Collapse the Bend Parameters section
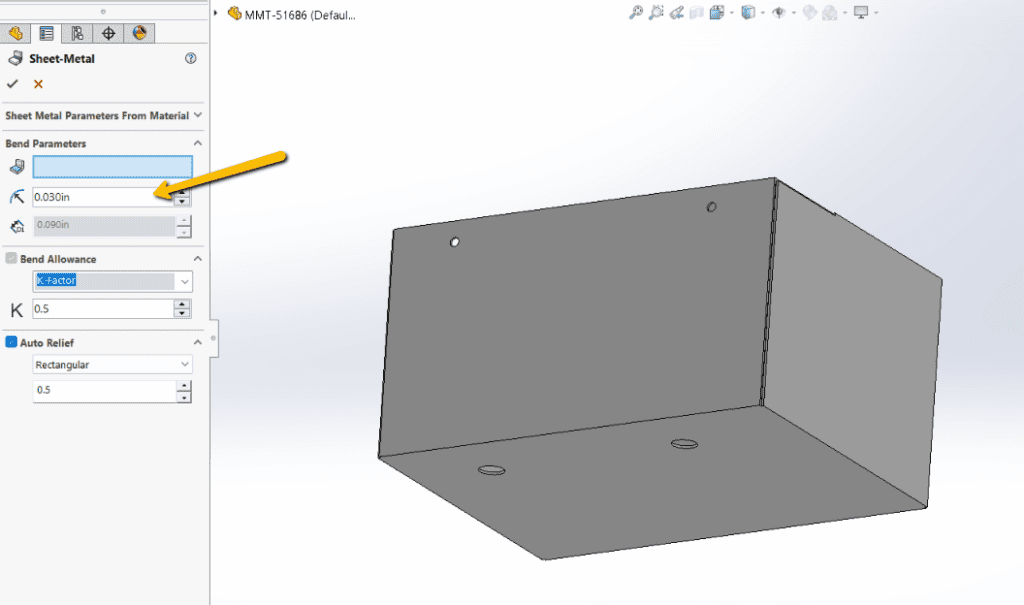The width and height of the screenshot is (1024, 605). pyautogui.click(x=198, y=143)
